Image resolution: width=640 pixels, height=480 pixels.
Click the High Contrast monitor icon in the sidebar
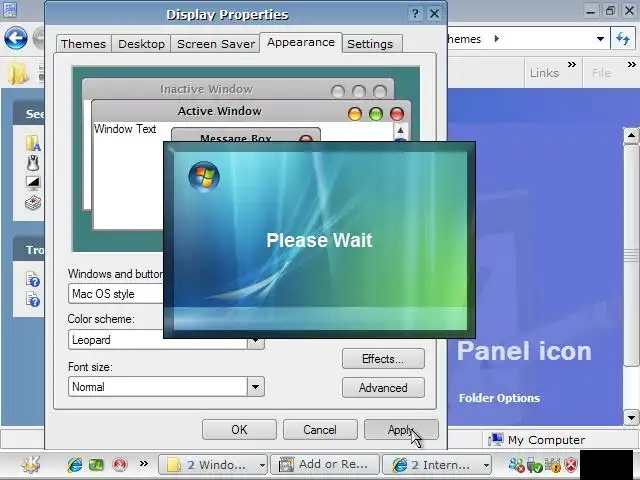tap(33, 182)
